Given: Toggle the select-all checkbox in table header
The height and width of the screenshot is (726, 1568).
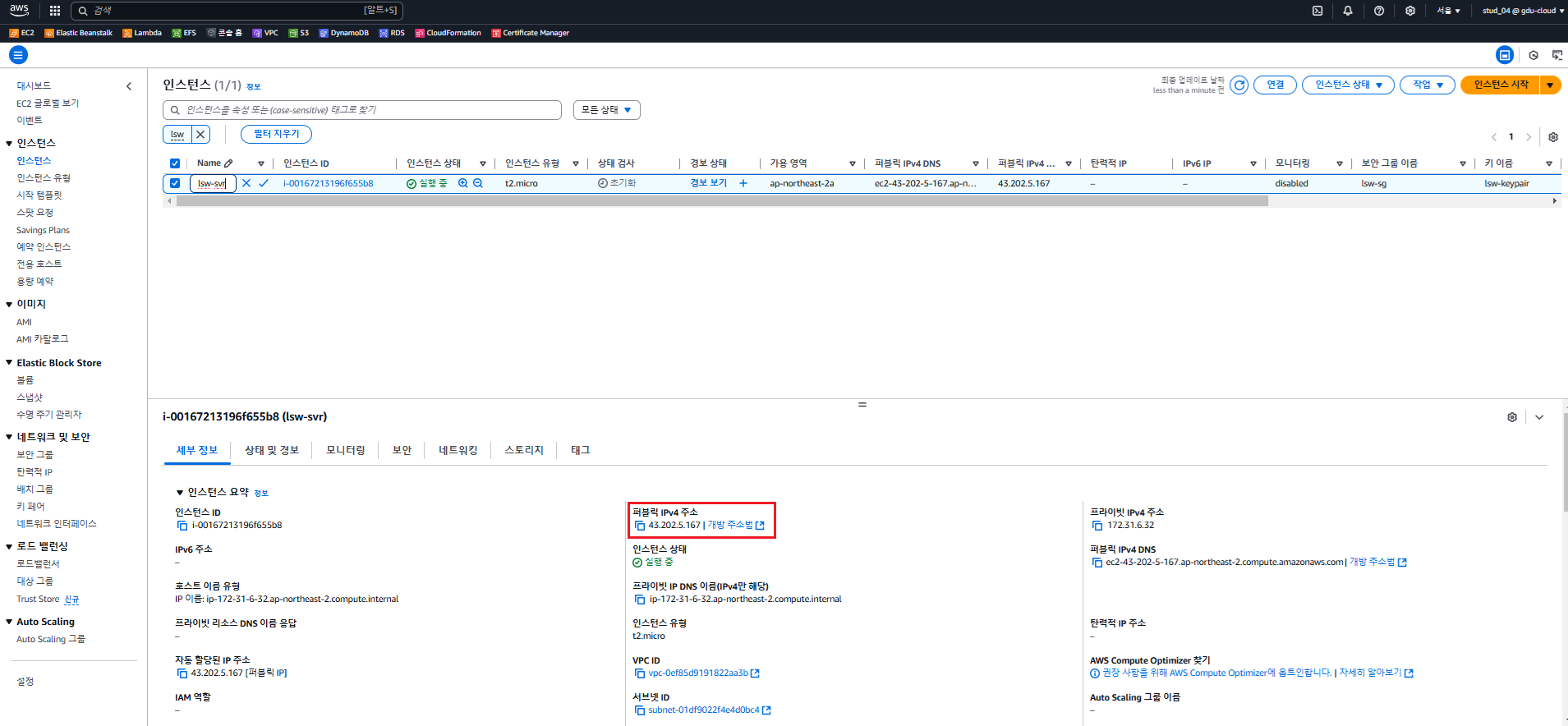Looking at the screenshot, I should pyautogui.click(x=175, y=163).
